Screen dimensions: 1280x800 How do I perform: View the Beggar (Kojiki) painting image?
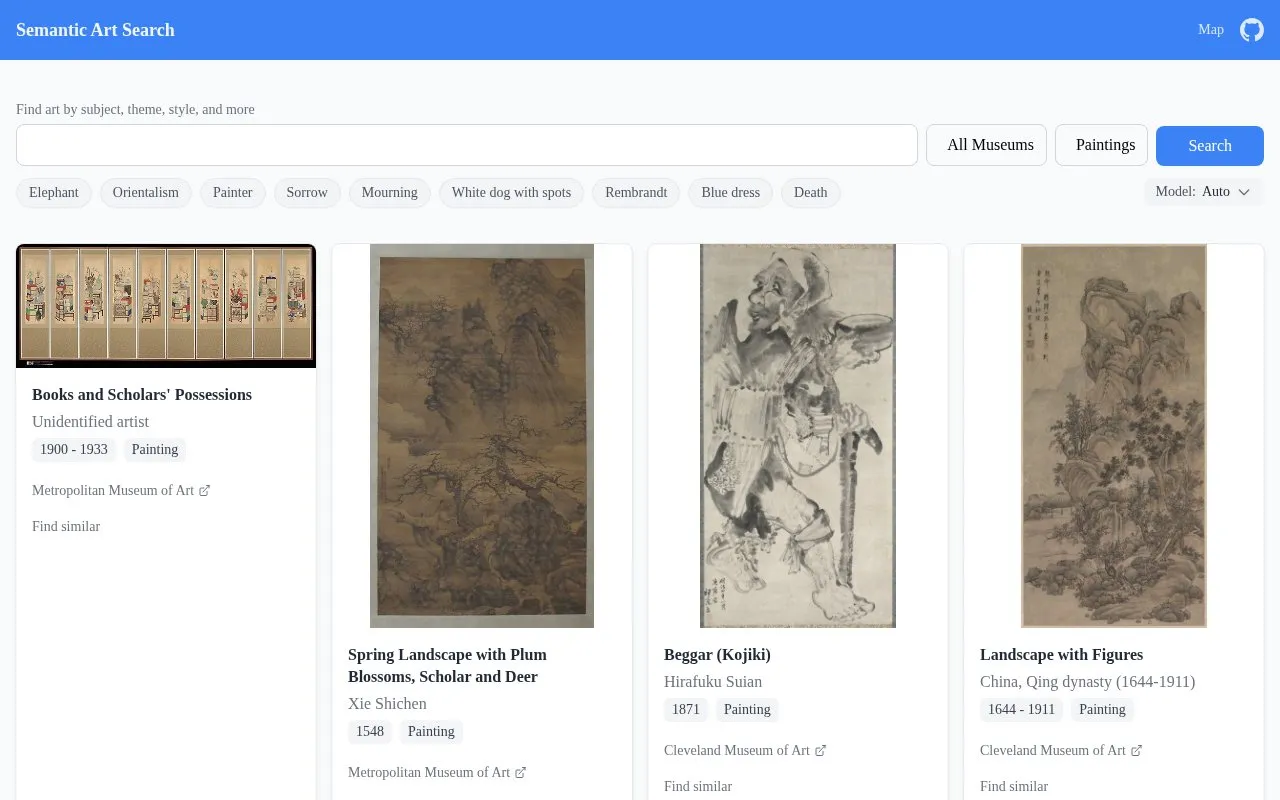pyautogui.click(x=798, y=436)
